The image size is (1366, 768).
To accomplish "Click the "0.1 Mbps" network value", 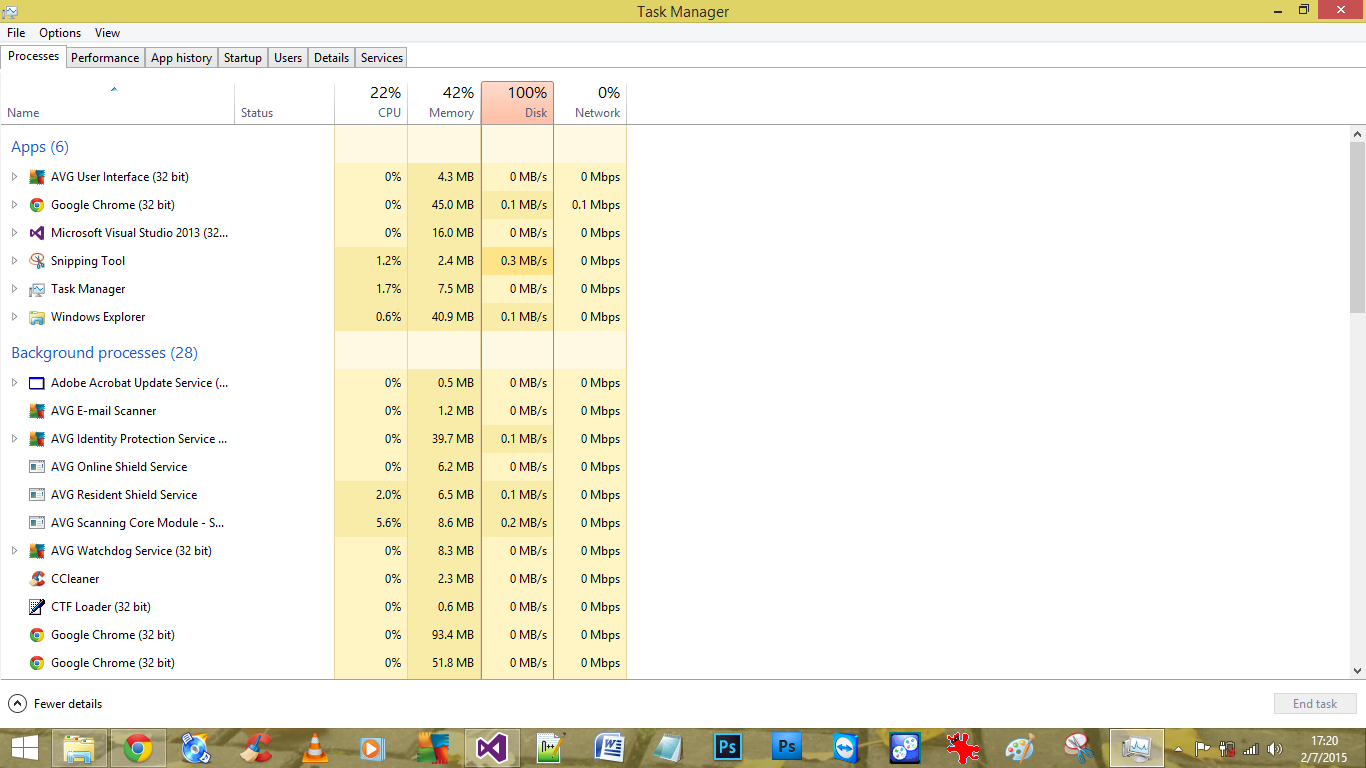I will point(596,205).
